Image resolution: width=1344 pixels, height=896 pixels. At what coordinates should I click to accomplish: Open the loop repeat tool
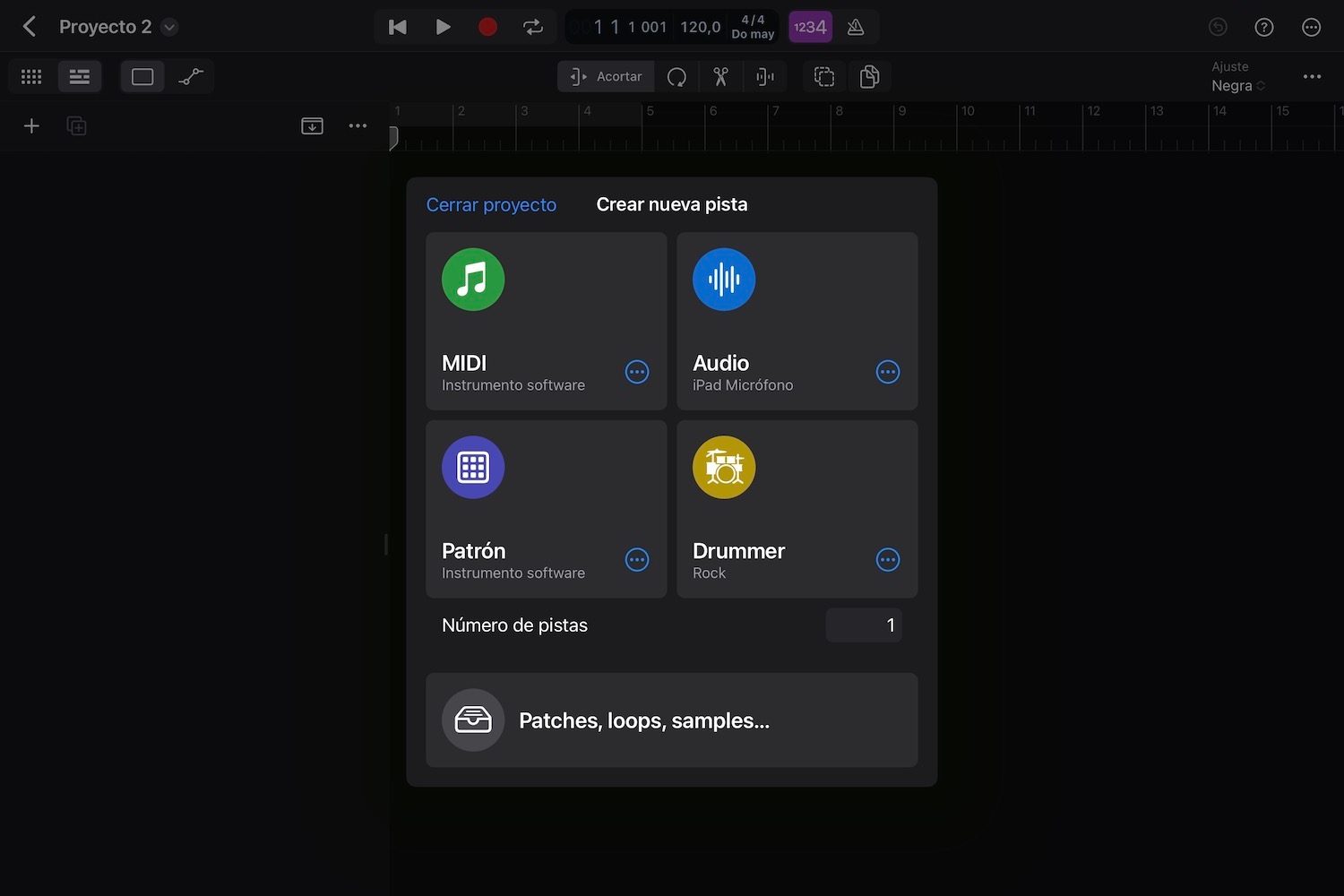(x=677, y=76)
